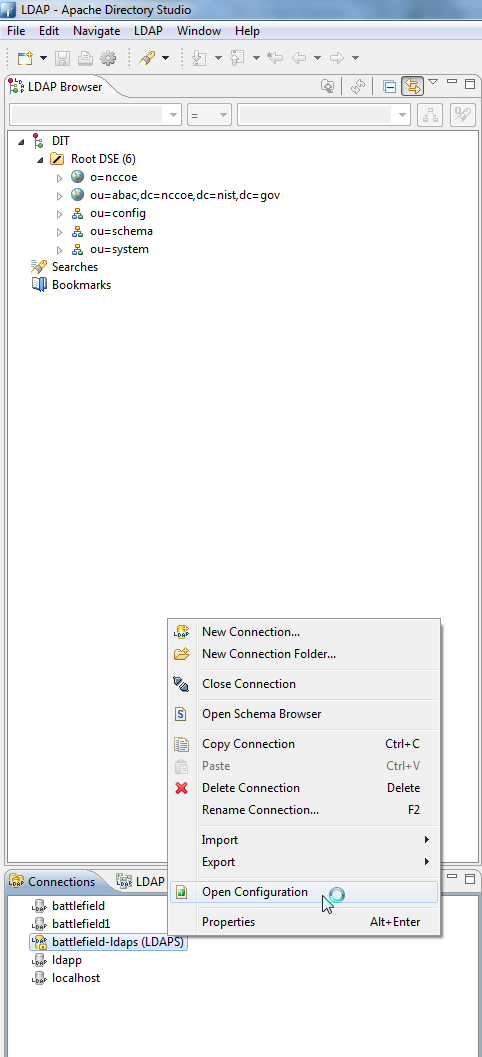Click the Open Schema Browser icon in context menu
This screenshot has width=482, height=1057.
tap(181, 714)
